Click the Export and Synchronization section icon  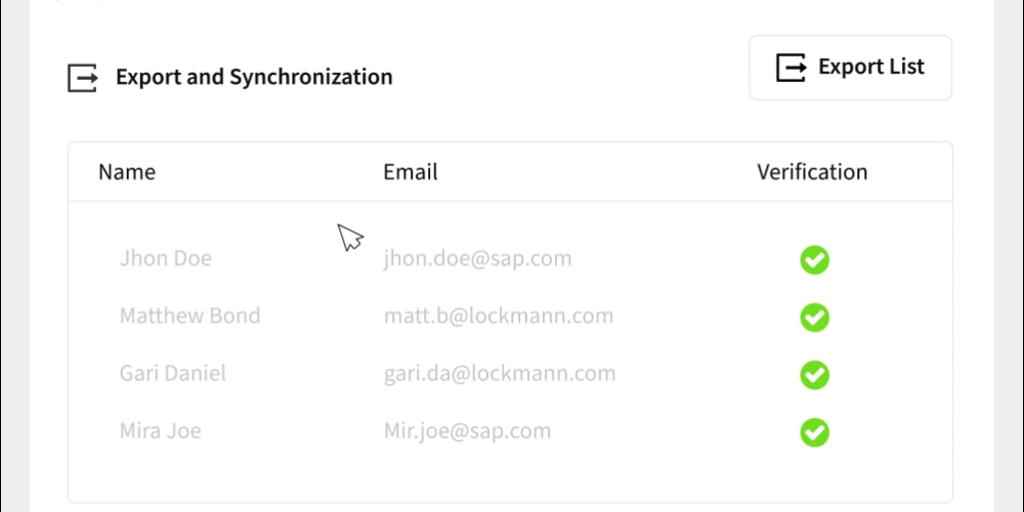83,77
